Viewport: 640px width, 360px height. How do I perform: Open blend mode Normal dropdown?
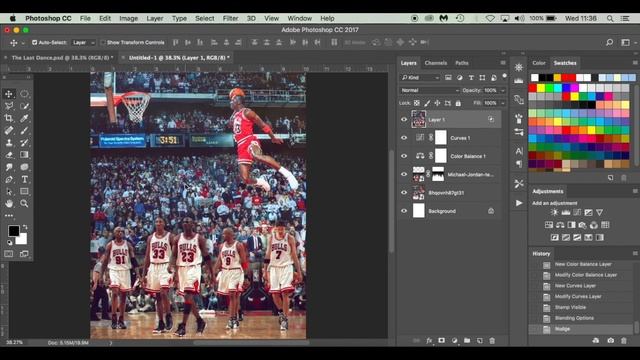tap(429, 90)
